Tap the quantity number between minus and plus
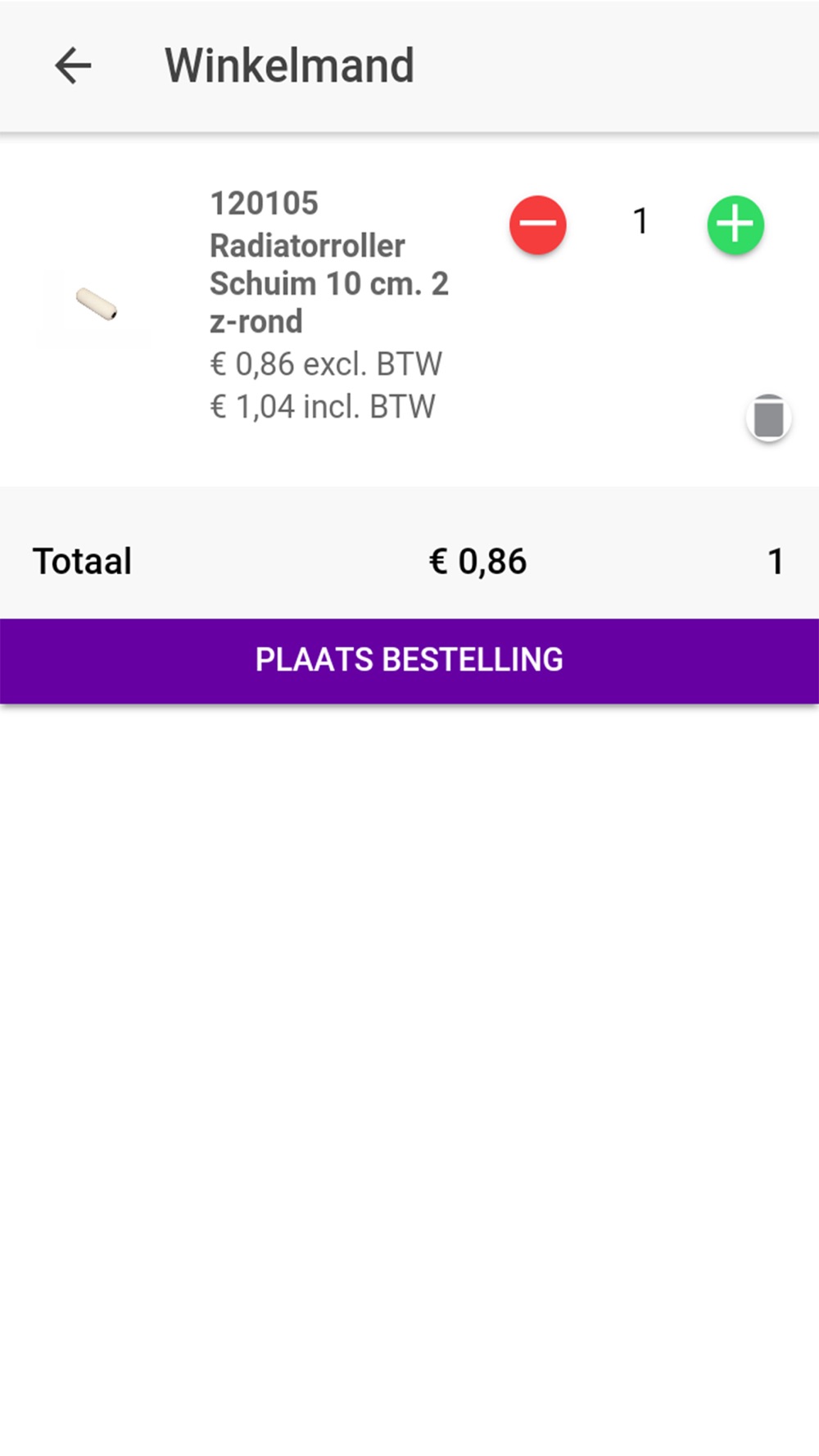The width and height of the screenshot is (819, 1456). point(640,221)
